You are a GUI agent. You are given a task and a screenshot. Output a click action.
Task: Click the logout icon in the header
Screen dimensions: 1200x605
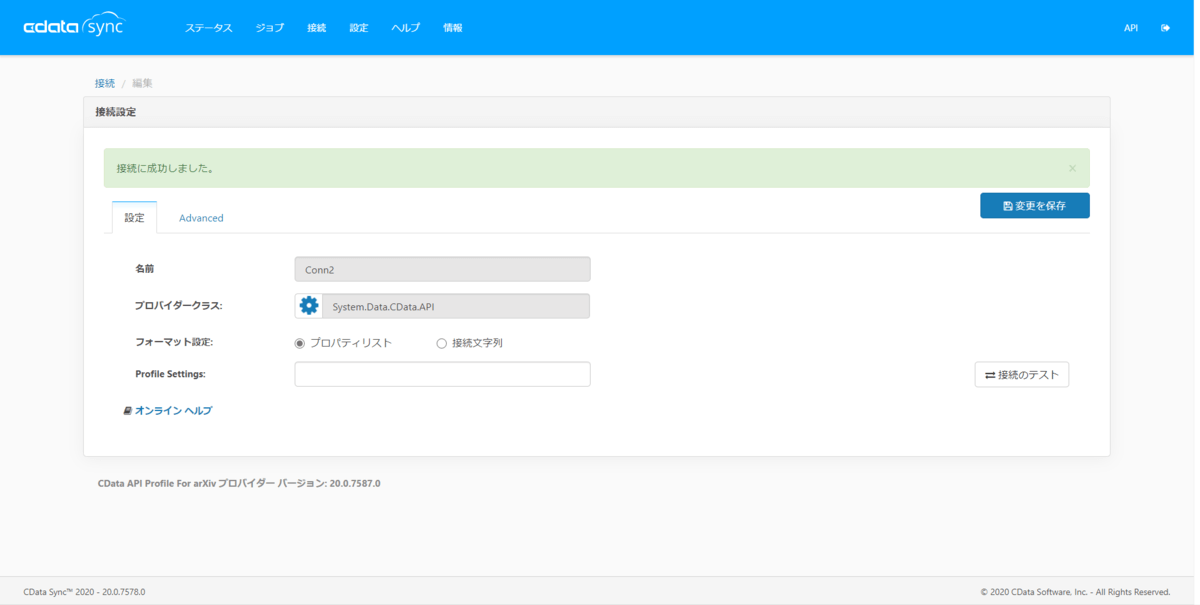coord(1165,28)
